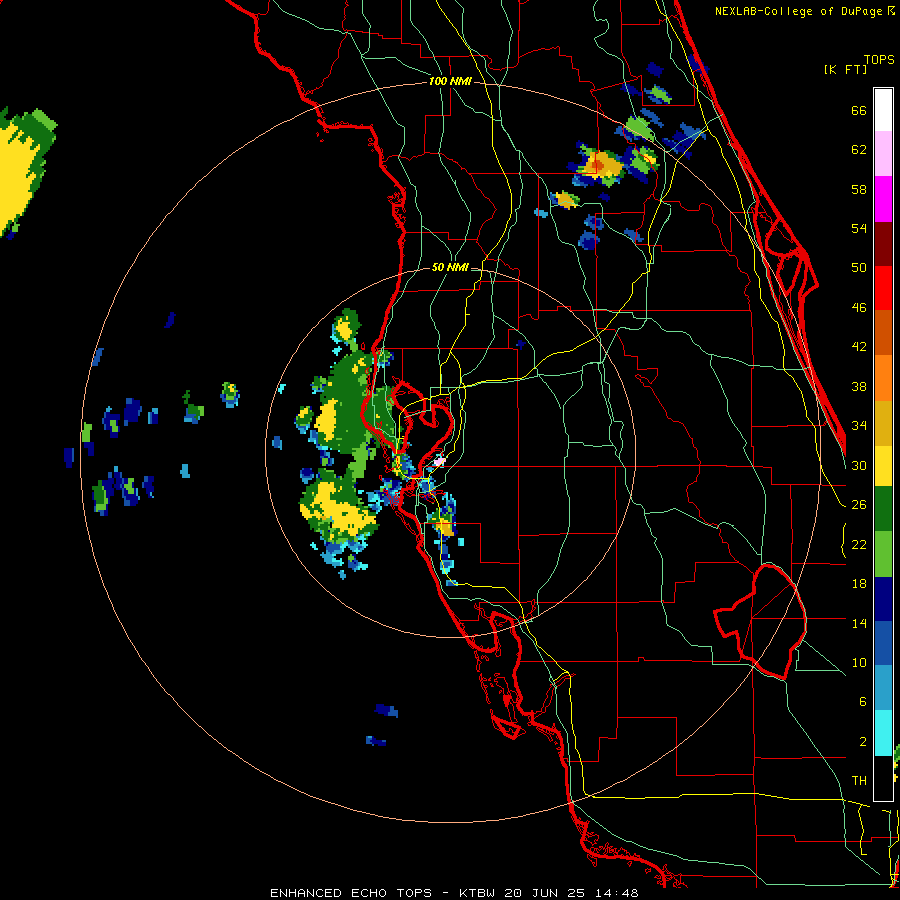Click the legend value 22
This screenshot has height=900, width=900.
pyautogui.click(x=859, y=545)
